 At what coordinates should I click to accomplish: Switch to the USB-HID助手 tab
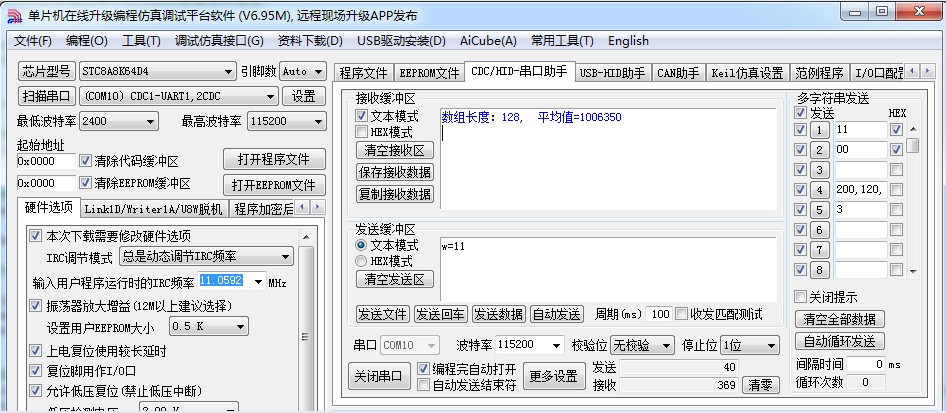pyautogui.click(x=612, y=74)
